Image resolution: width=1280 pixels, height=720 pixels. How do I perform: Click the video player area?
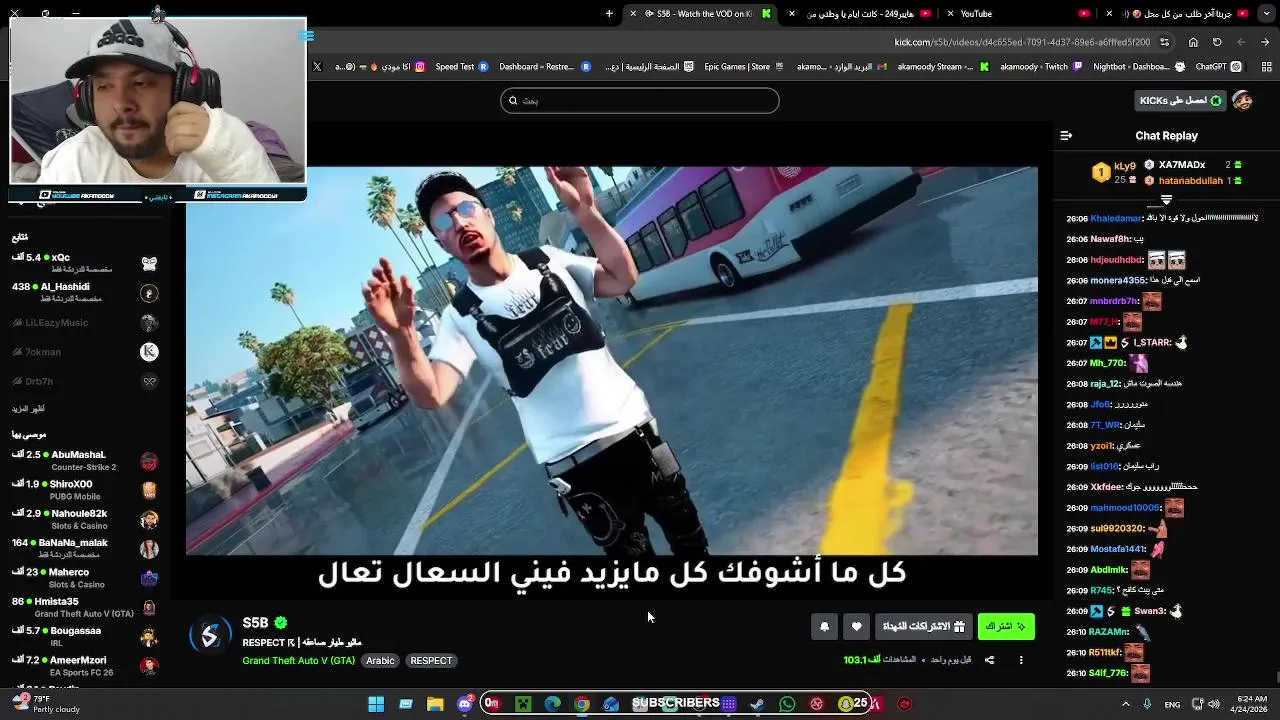pyautogui.click(x=612, y=360)
